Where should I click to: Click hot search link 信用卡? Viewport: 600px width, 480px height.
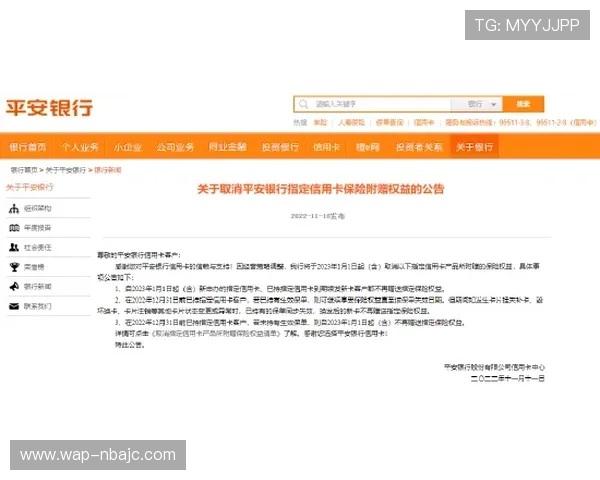pos(424,122)
